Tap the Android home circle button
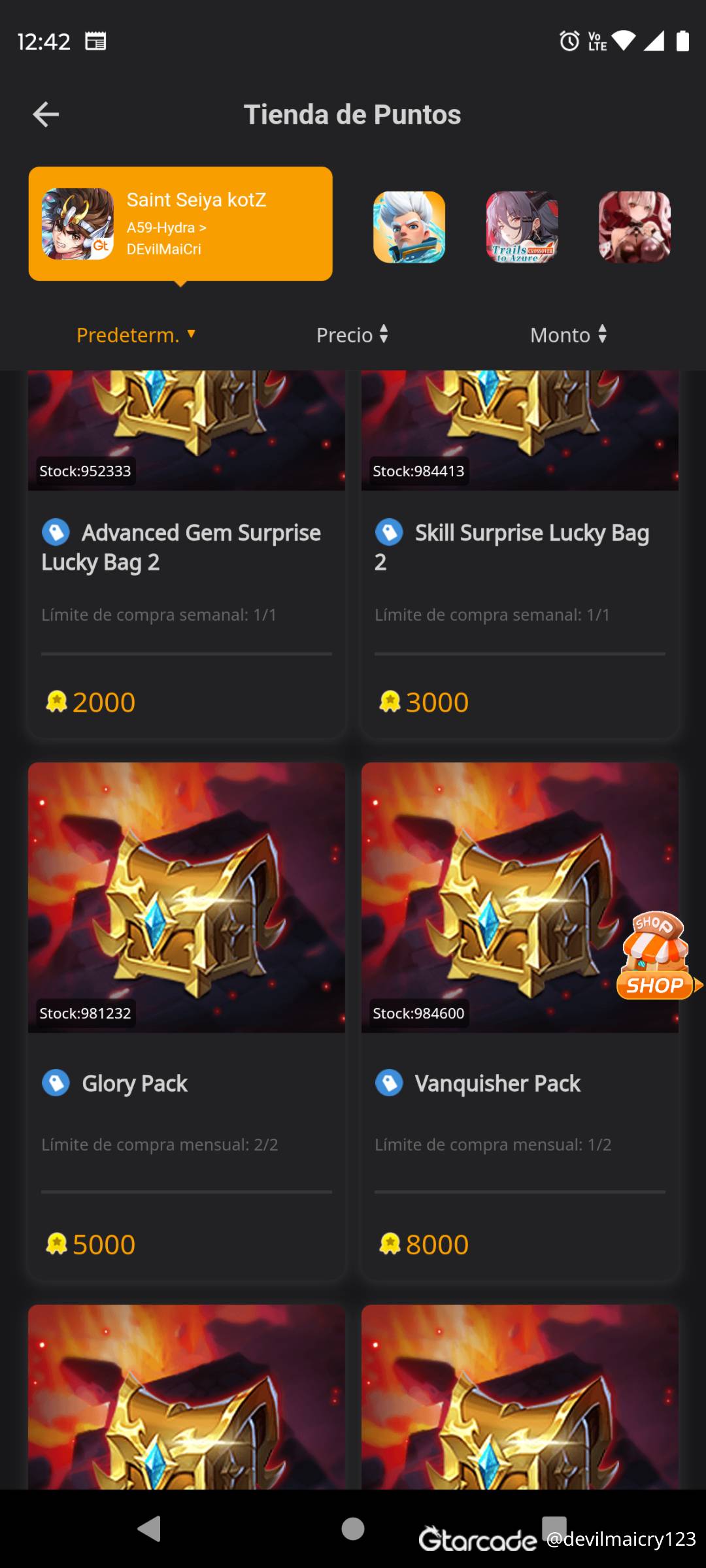The width and height of the screenshot is (706, 1568). (x=353, y=1529)
